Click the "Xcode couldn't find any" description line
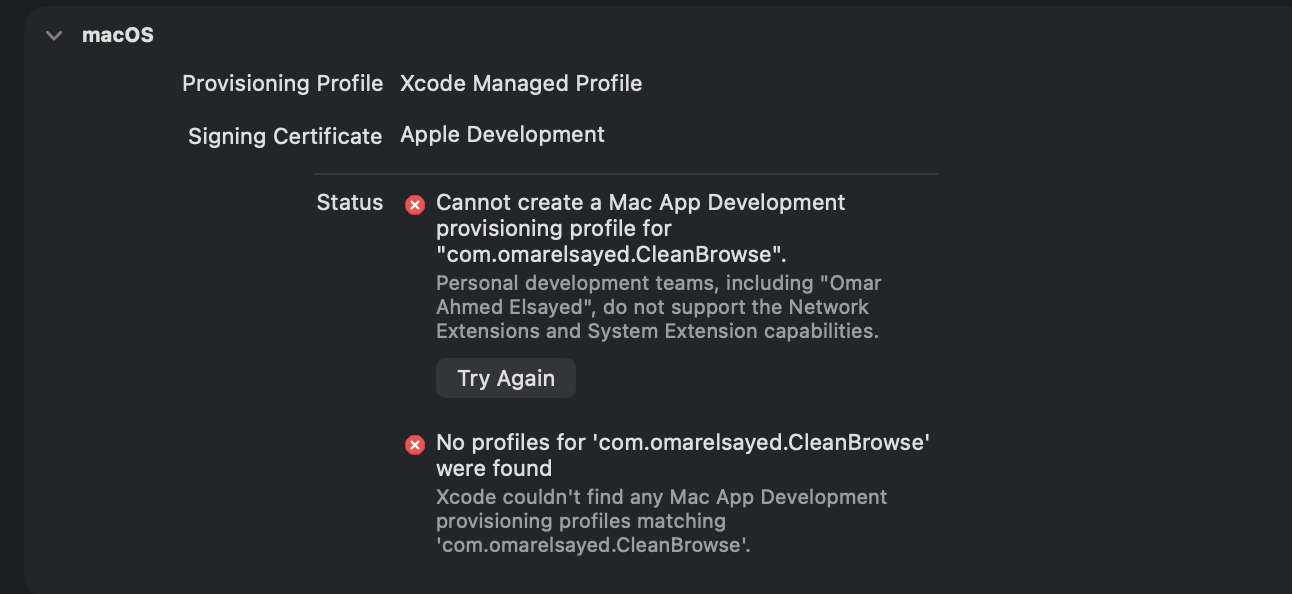The image size is (1292, 594). [x=661, y=497]
